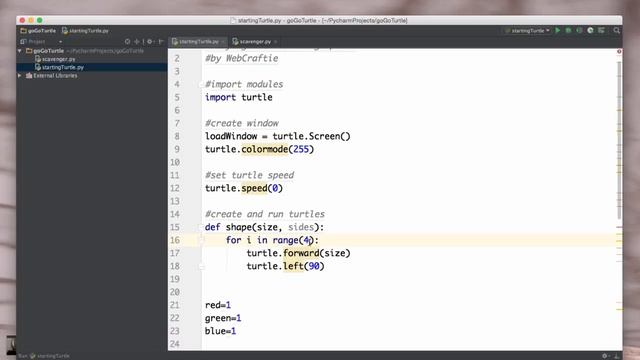Close the startingTurtle.py editor tab

pos(223,42)
